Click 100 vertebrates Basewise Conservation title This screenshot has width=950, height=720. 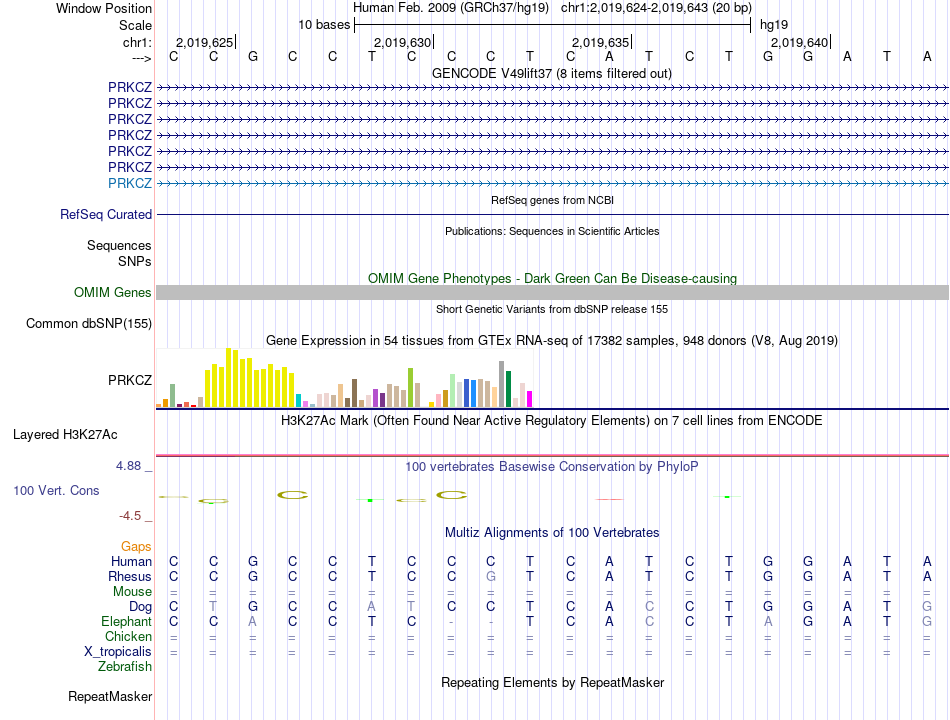(x=552, y=467)
